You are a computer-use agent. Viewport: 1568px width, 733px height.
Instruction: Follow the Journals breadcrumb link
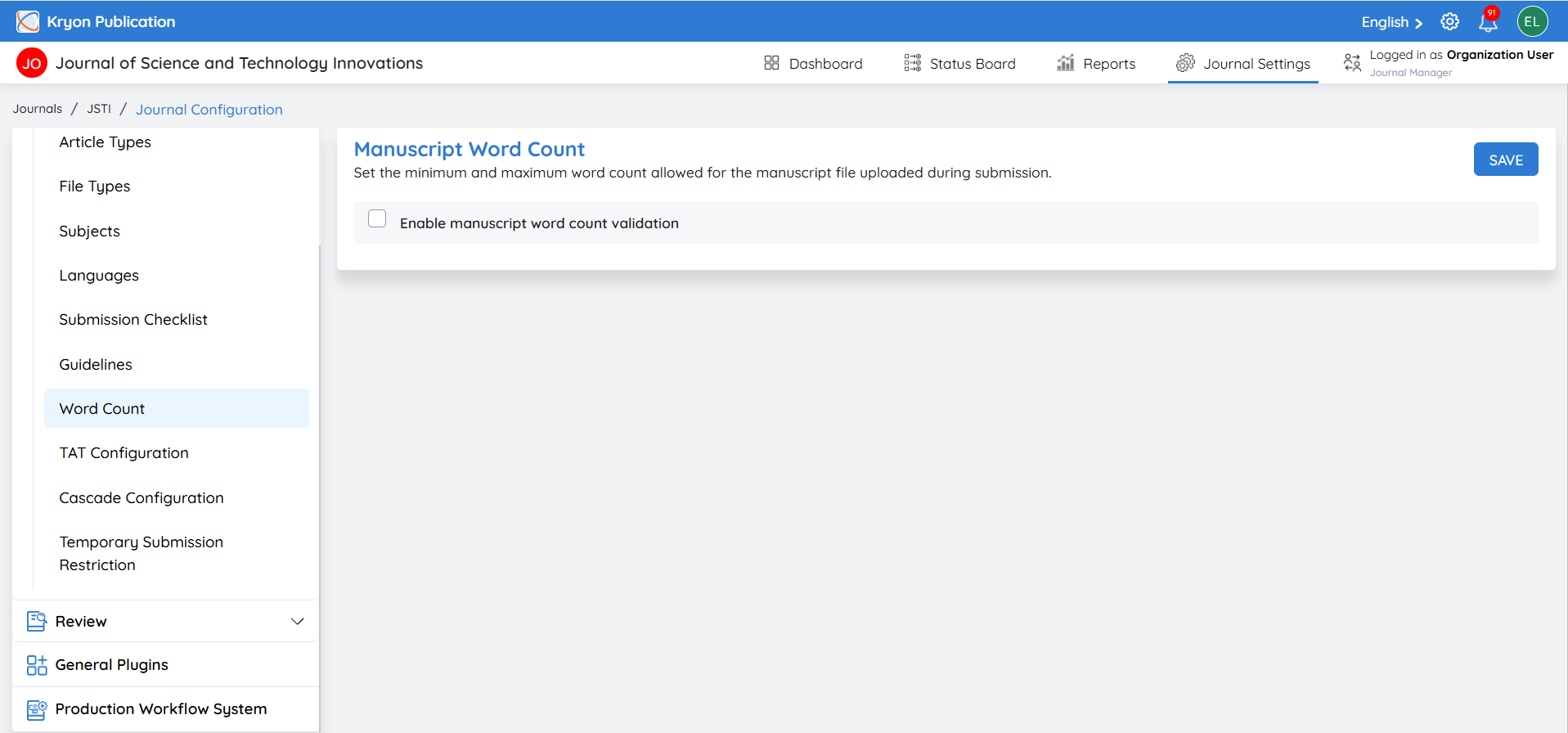(x=38, y=109)
